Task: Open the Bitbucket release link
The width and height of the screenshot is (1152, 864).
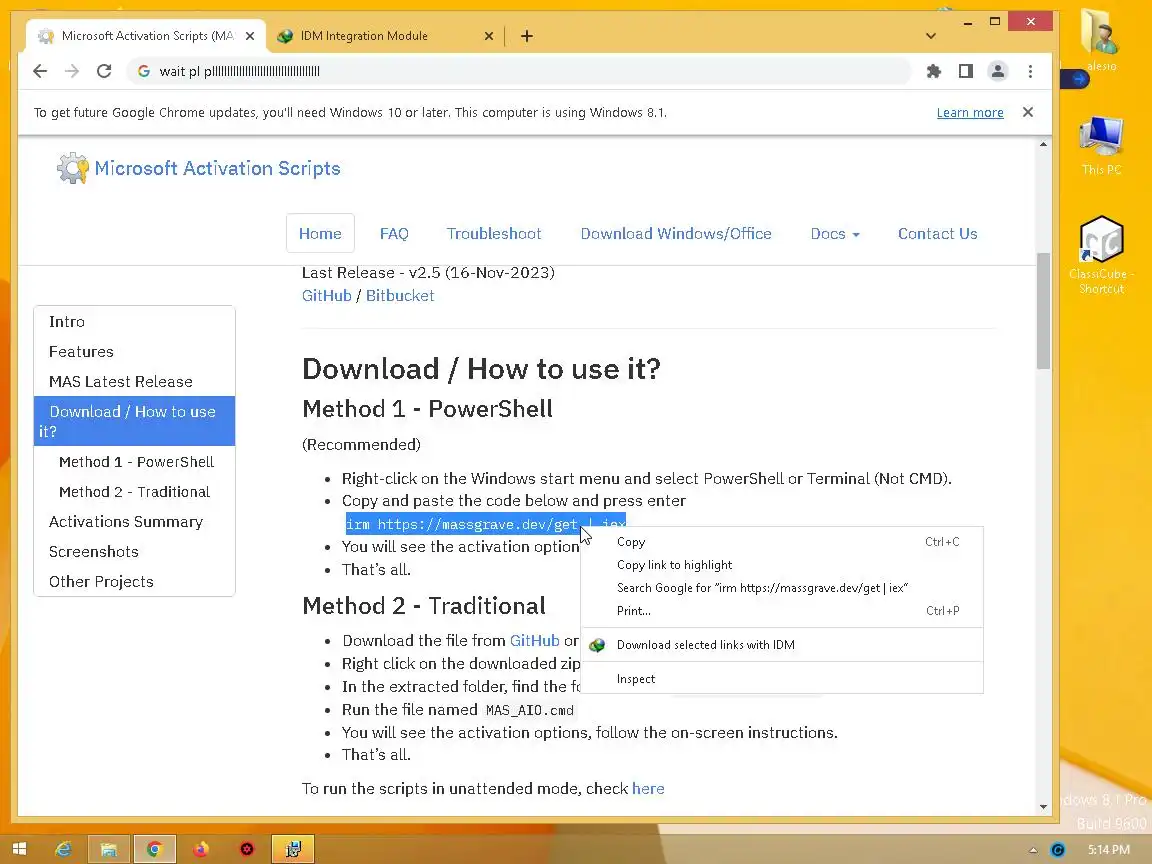Action: (x=400, y=295)
